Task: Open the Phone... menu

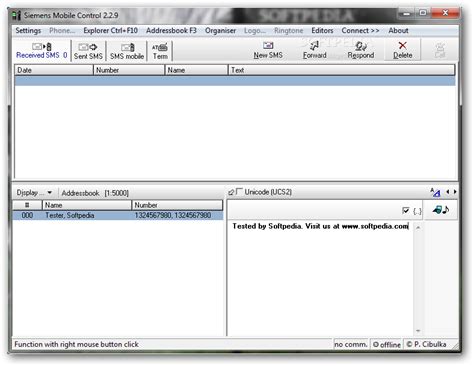Action: pyautogui.click(x=62, y=31)
